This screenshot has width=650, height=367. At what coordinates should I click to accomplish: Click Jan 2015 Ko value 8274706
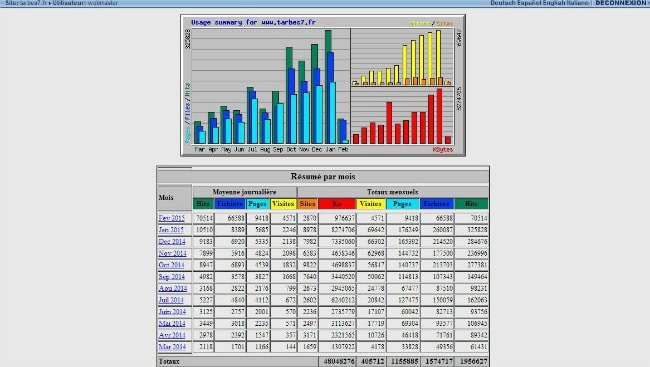(343, 230)
